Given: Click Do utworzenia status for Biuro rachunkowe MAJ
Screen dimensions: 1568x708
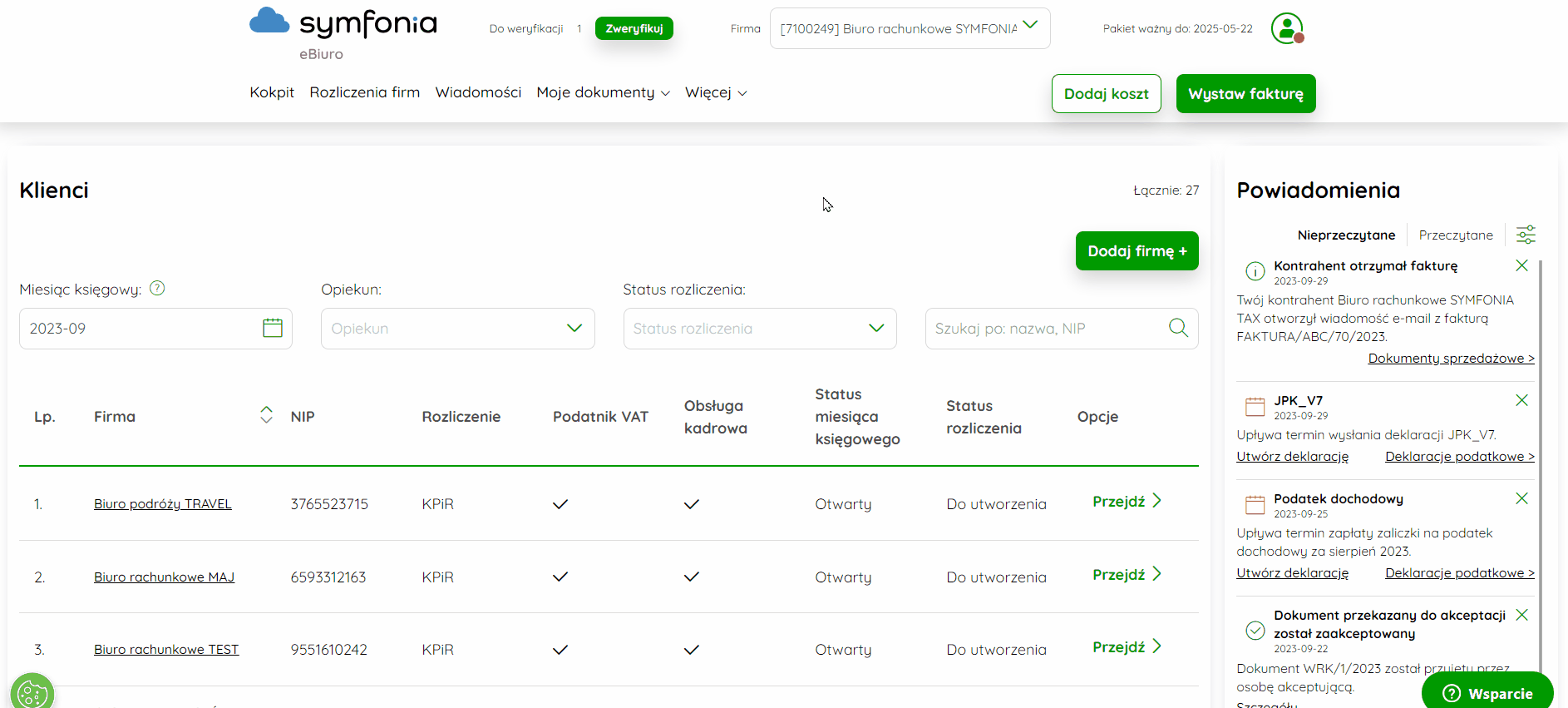Looking at the screenshot, I should pos(996,577).
